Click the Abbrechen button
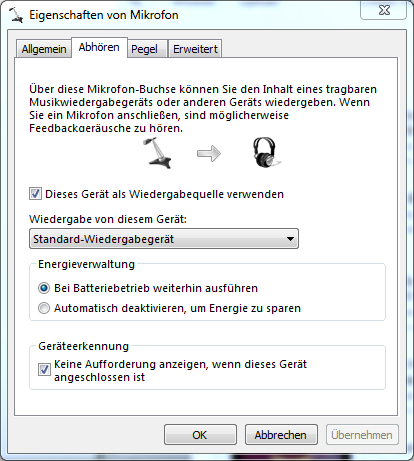The width and height of the screenshot is (414, 461). pos(281,435)
